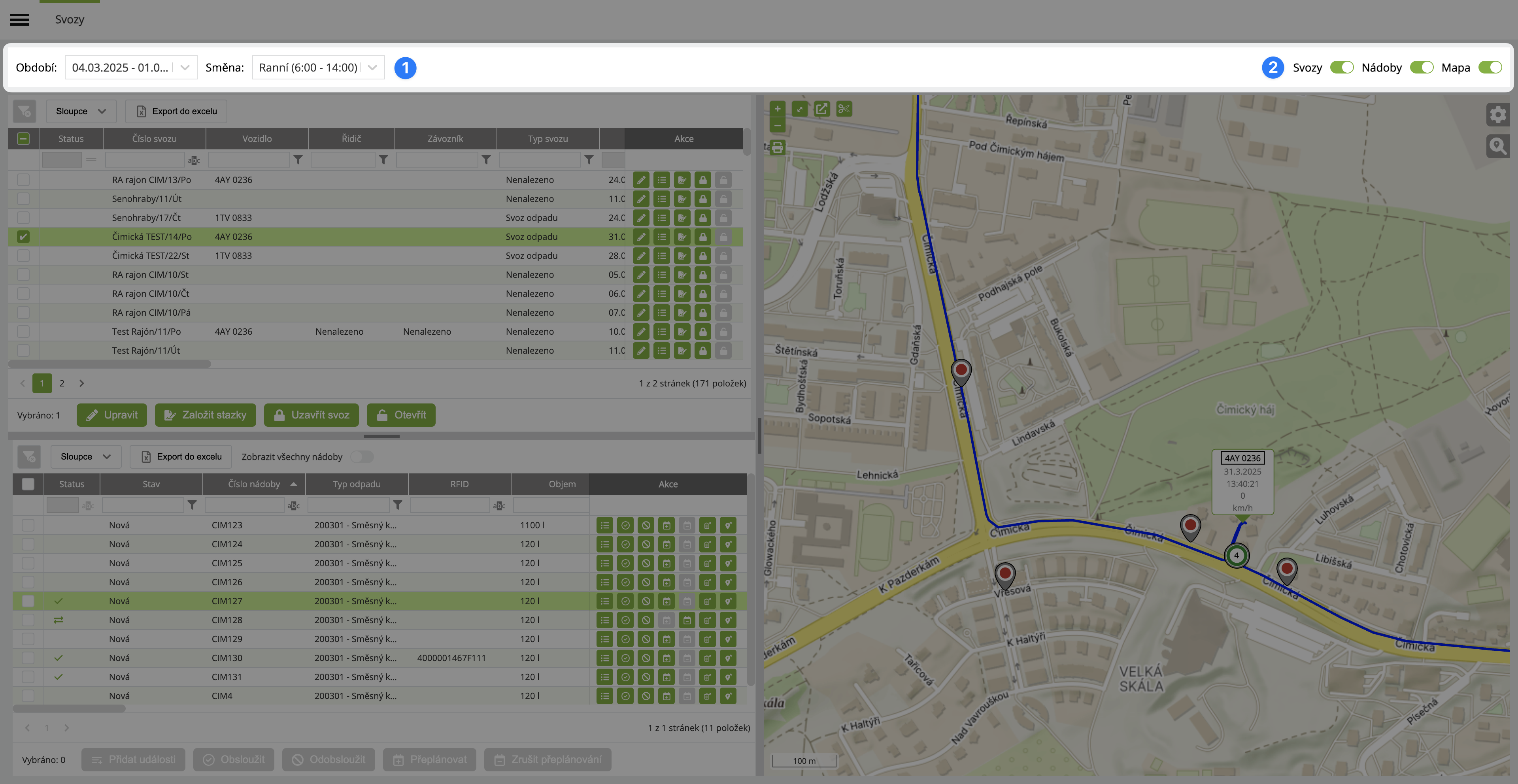This screenshot has height=784, width=1518.
Task: Click the top Export do excelu button
Action: (176, 111)
